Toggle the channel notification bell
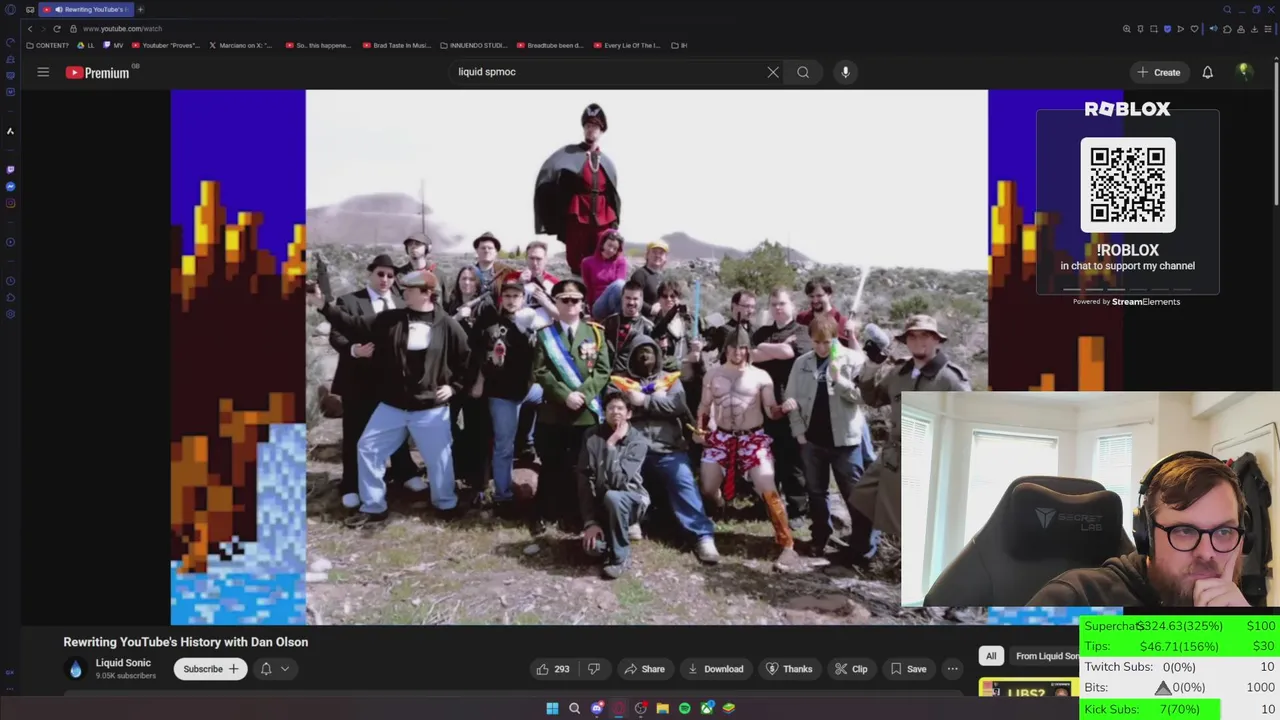The width and height of the screenshot is (1280, 720). pos(266,669)
